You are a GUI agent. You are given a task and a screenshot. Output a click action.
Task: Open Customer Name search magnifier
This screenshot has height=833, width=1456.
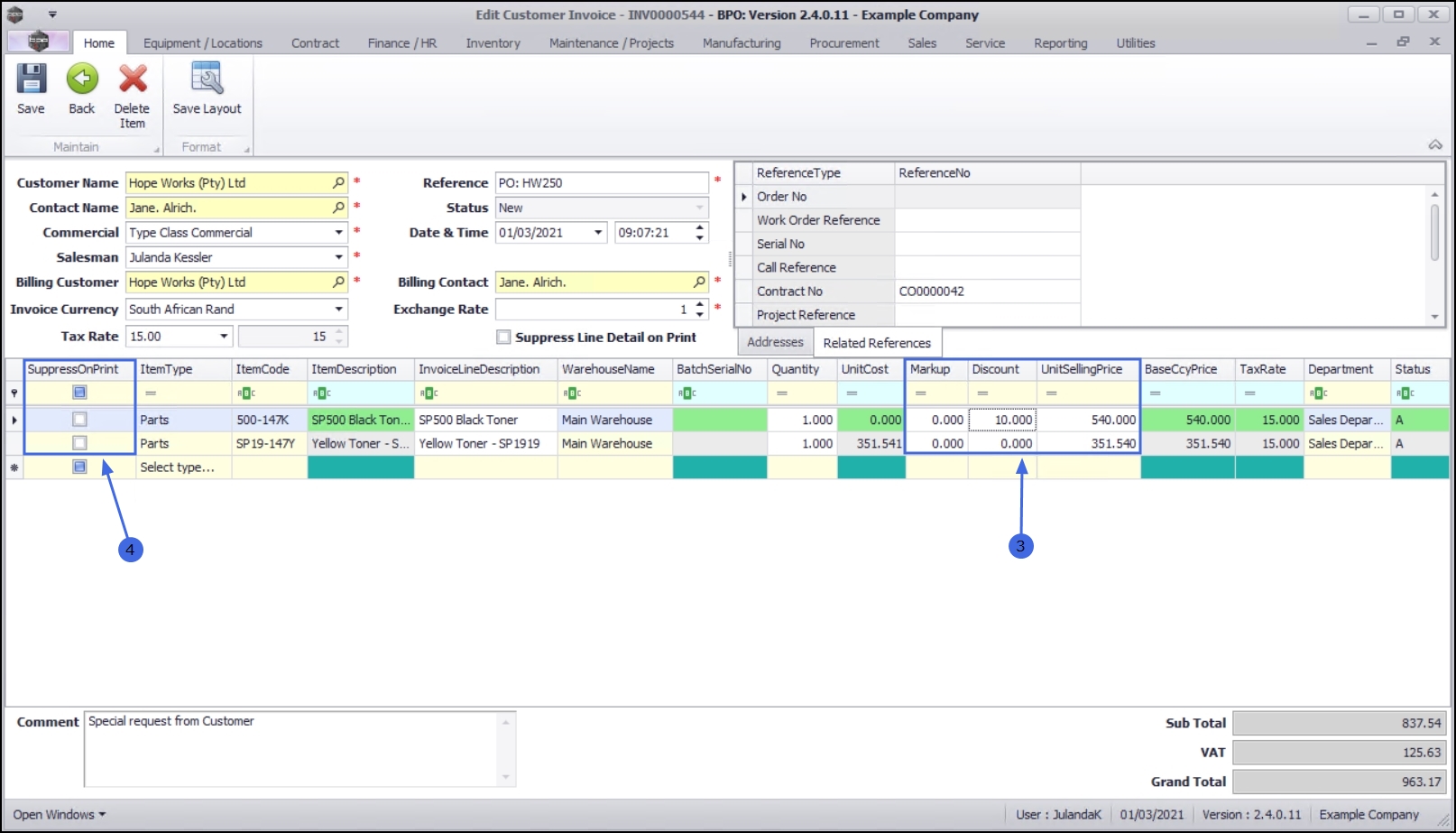pyautogui.click(x=338, y=182)
